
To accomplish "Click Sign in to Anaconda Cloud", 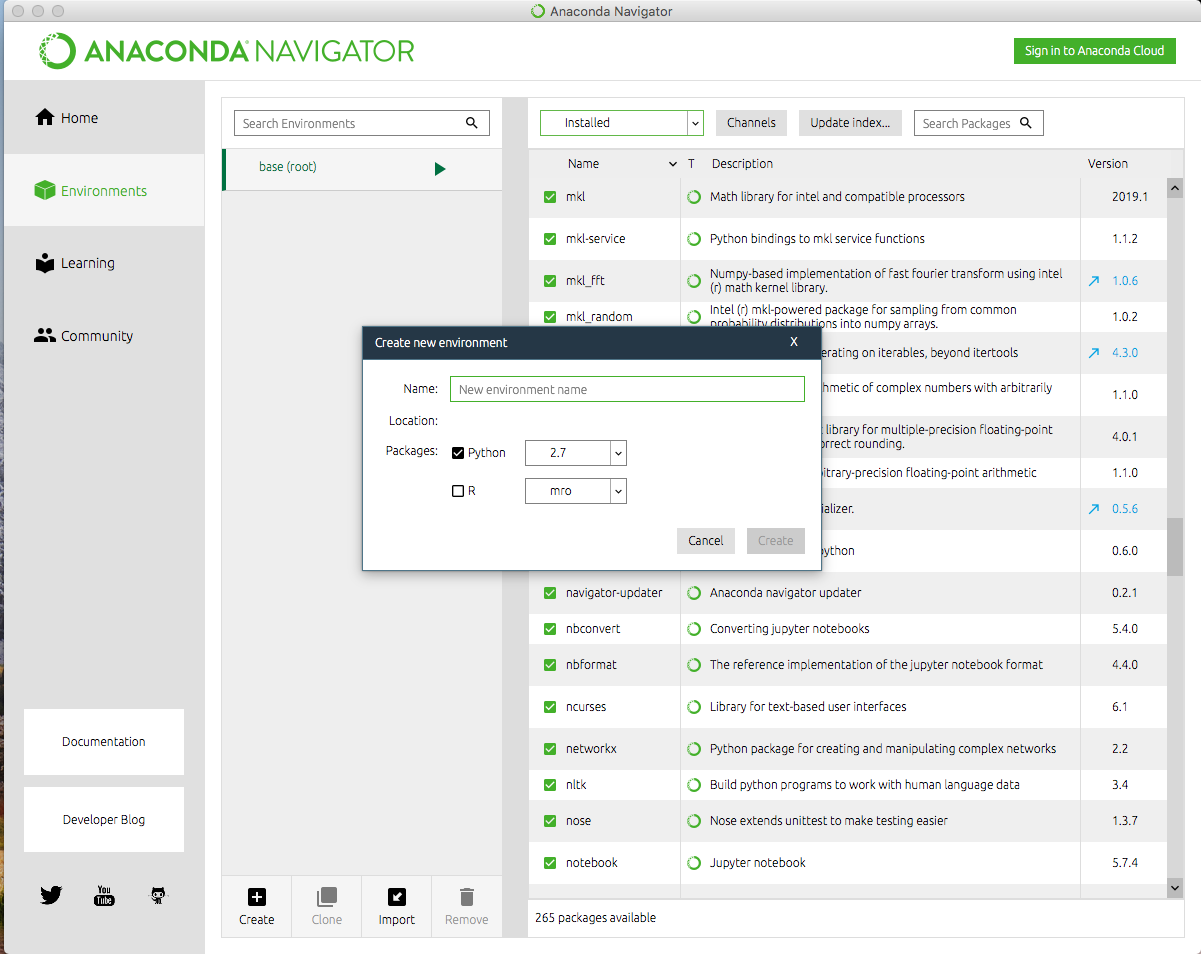I will pyautogui.click(x=1094, y=51).
